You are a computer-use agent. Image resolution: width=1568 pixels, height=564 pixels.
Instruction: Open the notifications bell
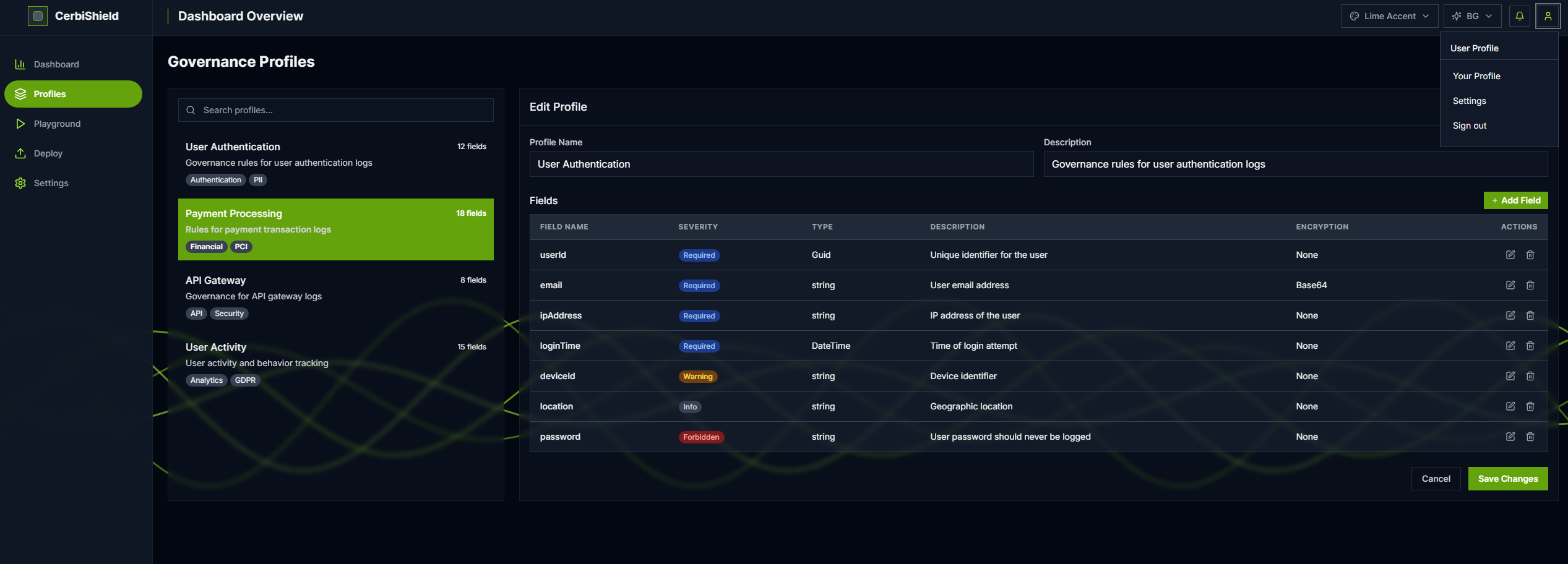point(1519,15)
